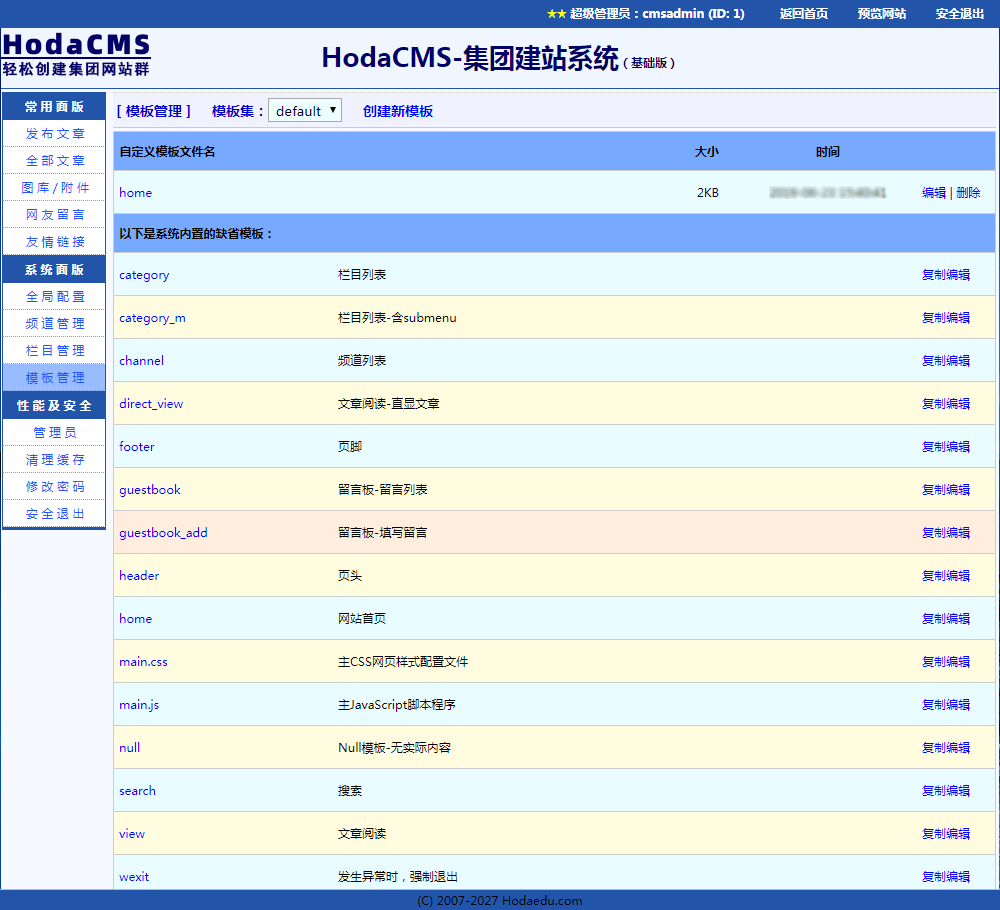Viewport: 1000px width, 910px height.
Task: Click 复制编辑 for the header template
Action: tap(946, 575)
